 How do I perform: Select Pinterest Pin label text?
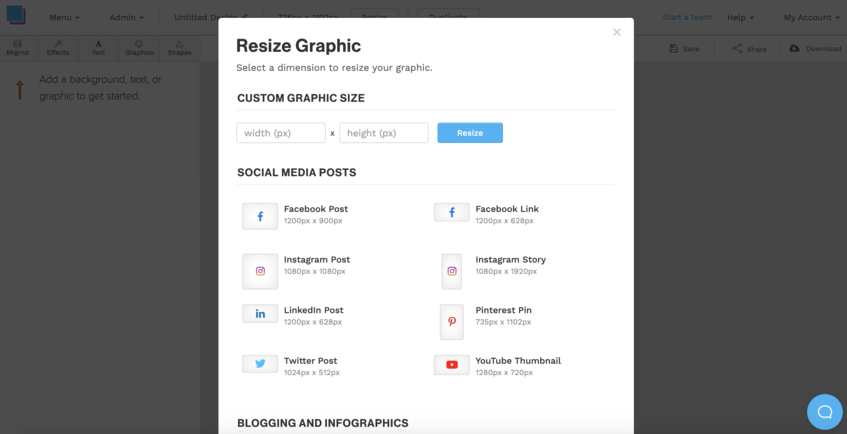pyautogui.click(x=503, y=310)
